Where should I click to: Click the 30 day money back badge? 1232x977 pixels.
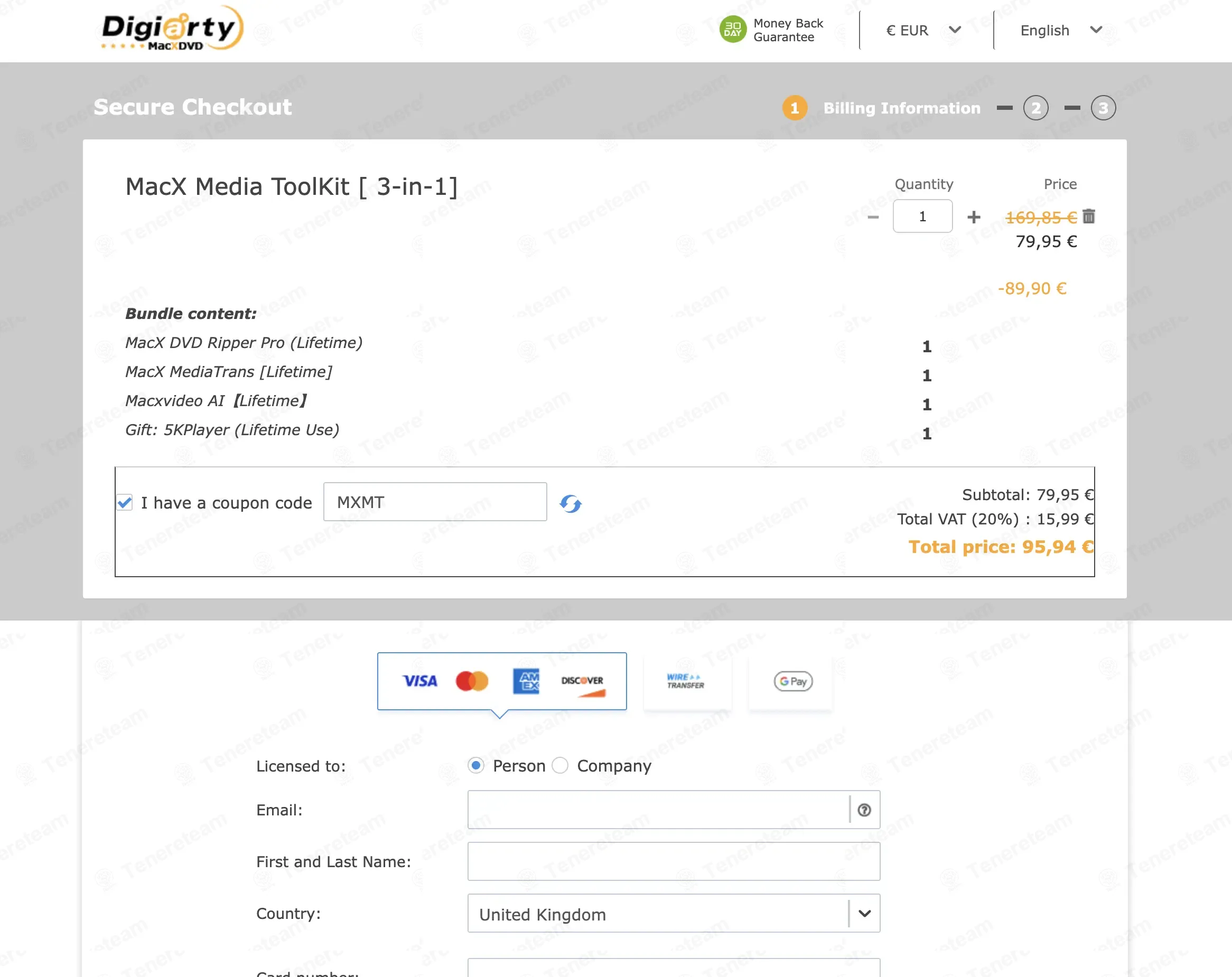[x=732, y=30]
